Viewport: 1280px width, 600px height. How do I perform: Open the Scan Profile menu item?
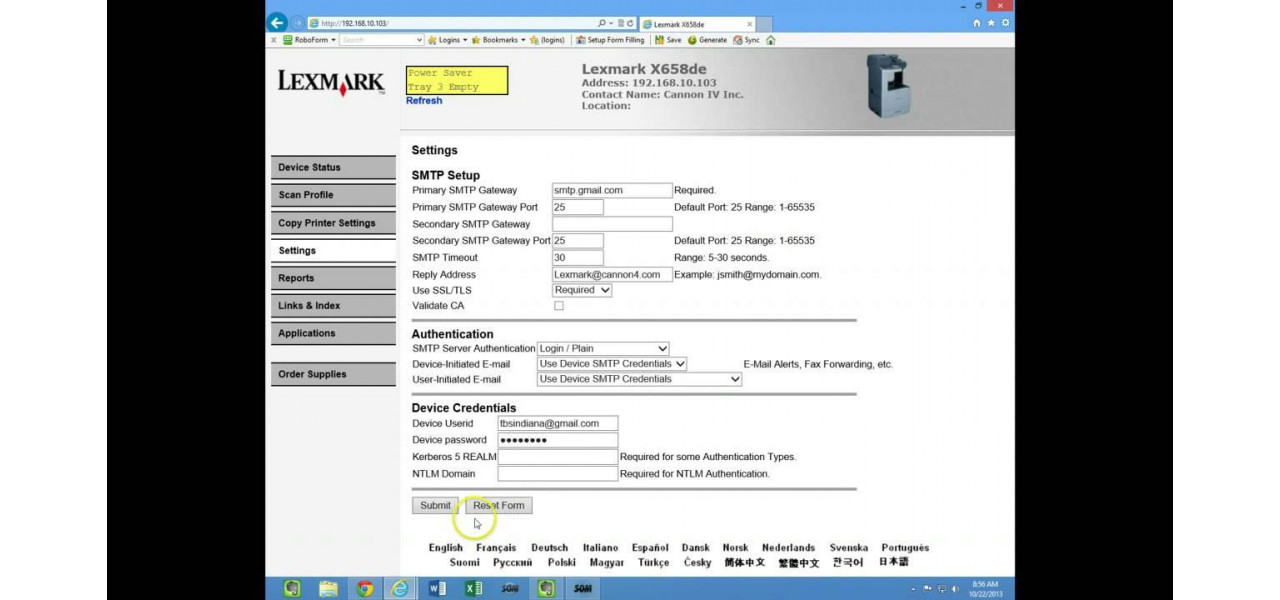pyautogui.click(x=334, y=195)
